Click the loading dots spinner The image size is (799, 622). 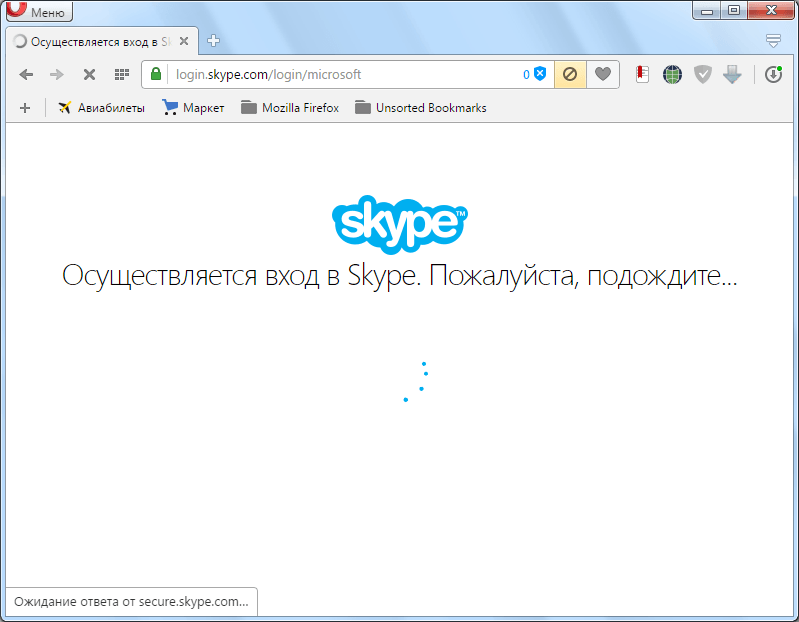pyautogui.click(x=416, y=382)
